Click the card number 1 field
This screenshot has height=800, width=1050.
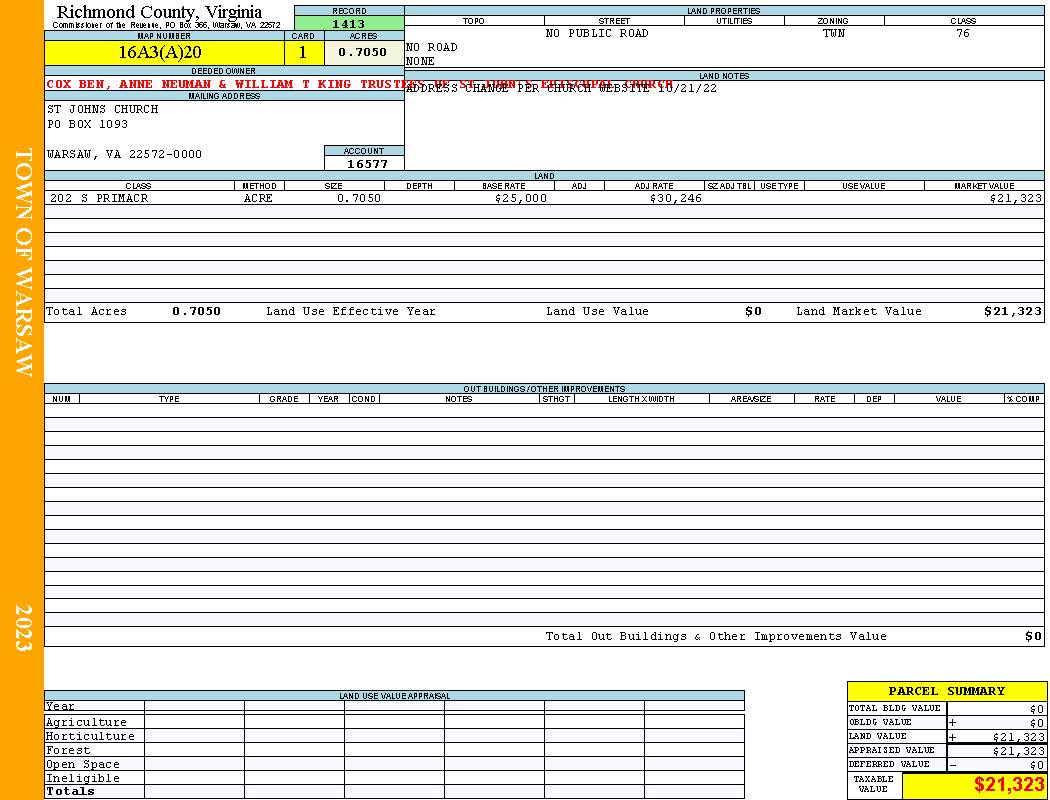303,52
